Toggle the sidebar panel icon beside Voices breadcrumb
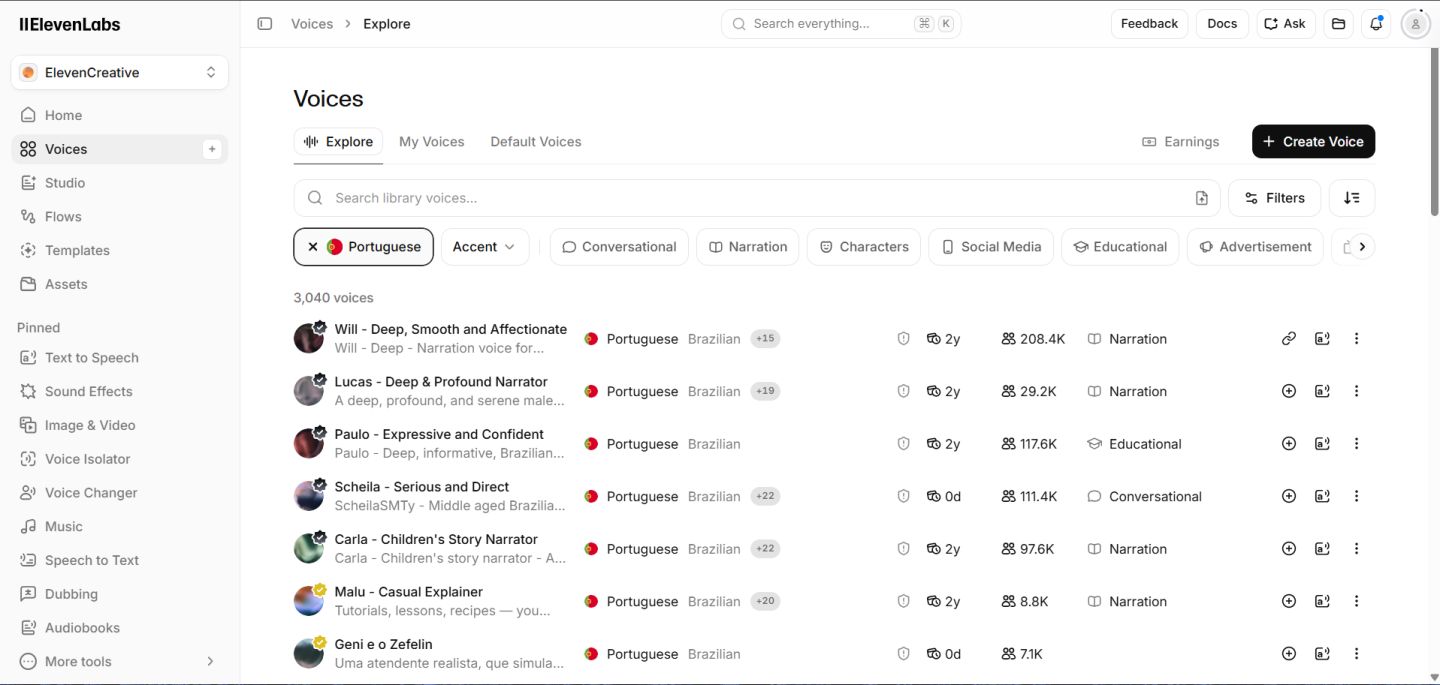The width and height of the screenshot is (1440, 685). pyautogui.click(x=264, y=24)
